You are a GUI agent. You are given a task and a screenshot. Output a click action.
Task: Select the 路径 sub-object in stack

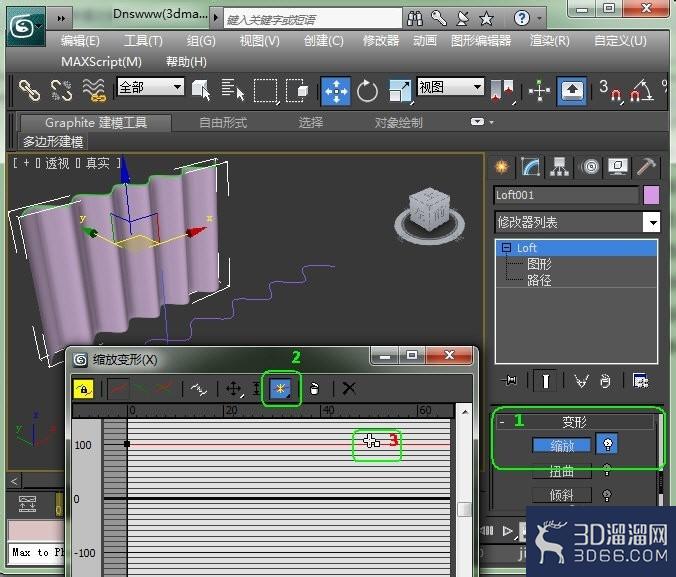click(539, 280)
